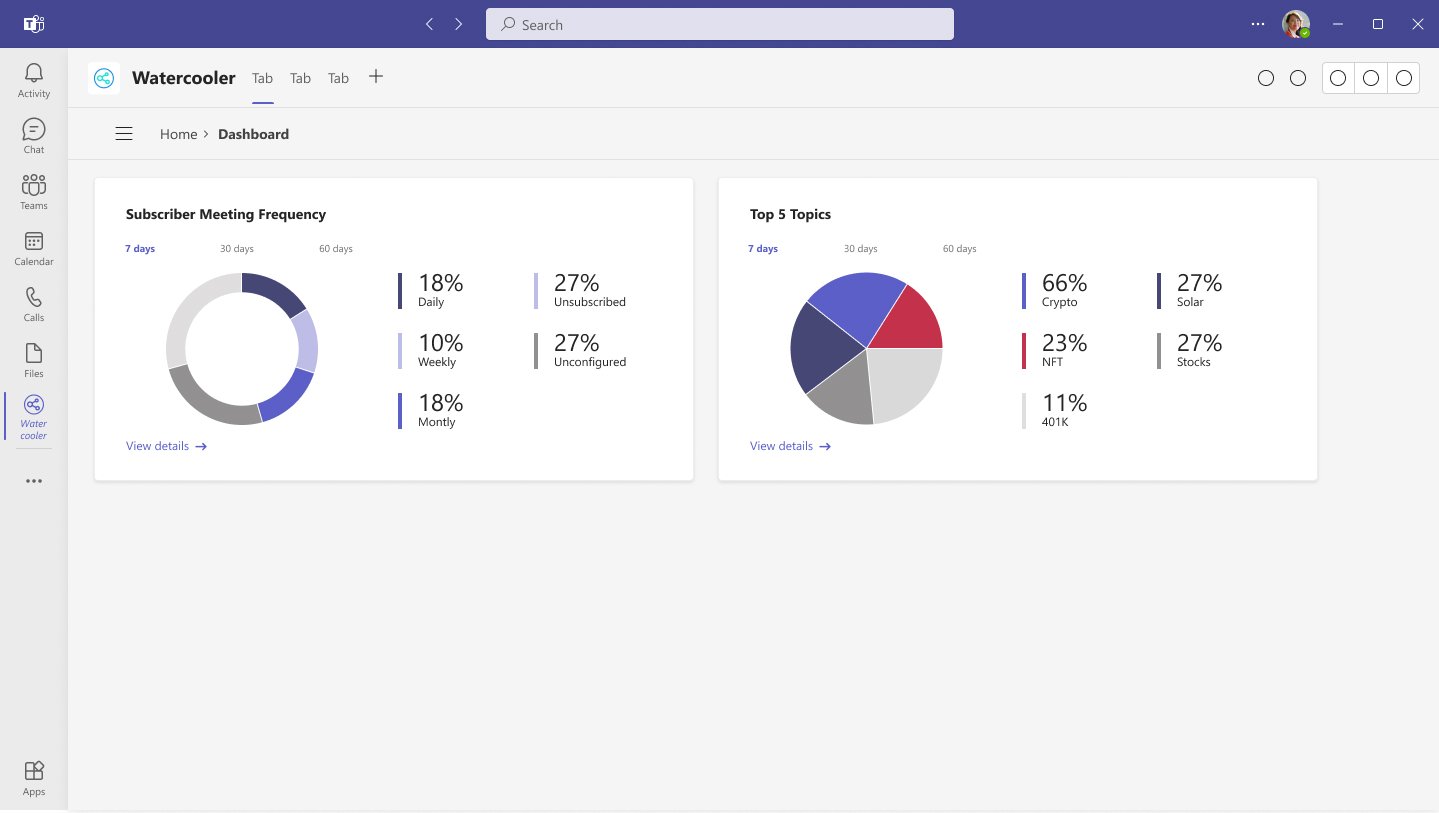Open settings and more ellipsis in title bar

1258,24
